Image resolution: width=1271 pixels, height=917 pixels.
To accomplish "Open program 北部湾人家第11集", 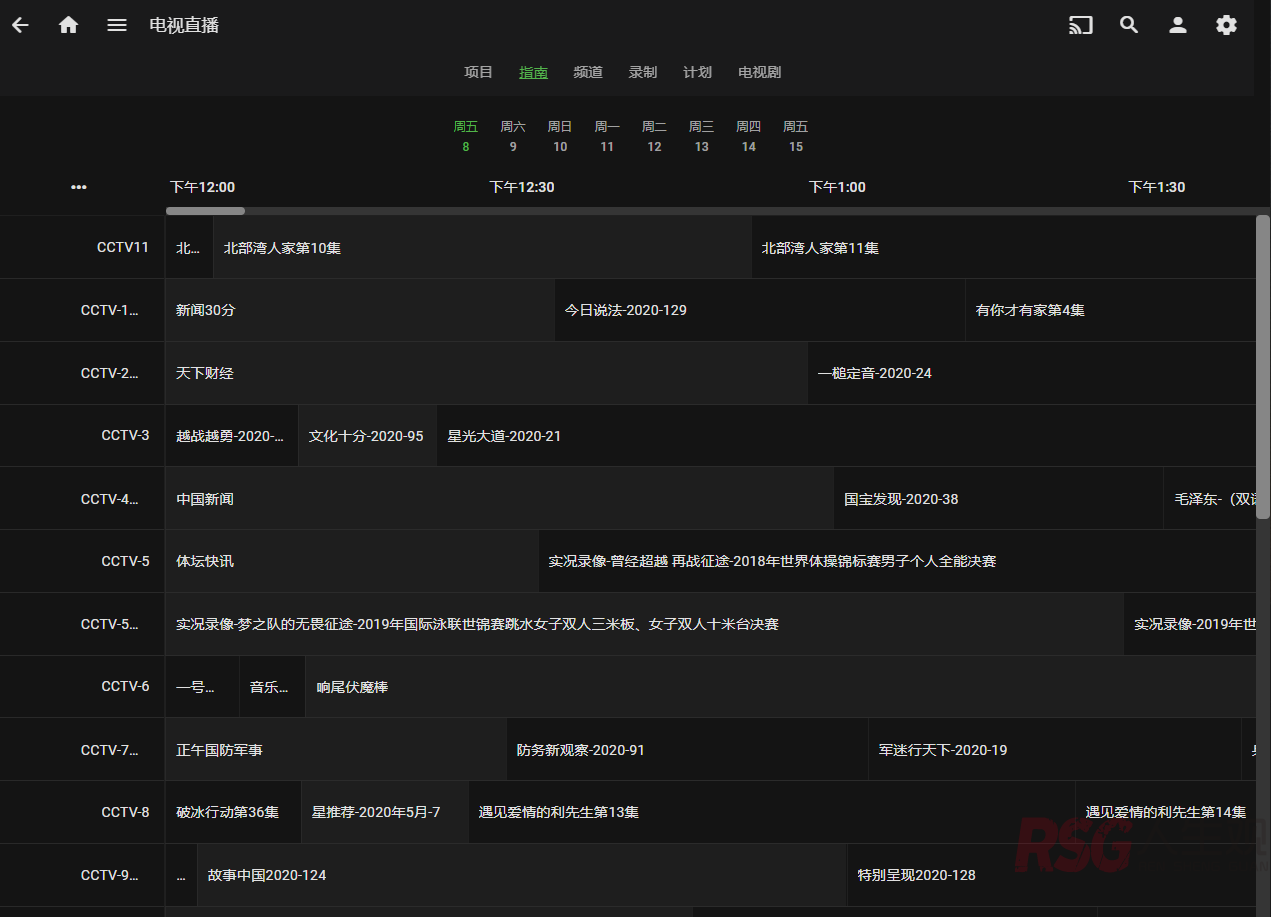I will (x=1003, y=247).
